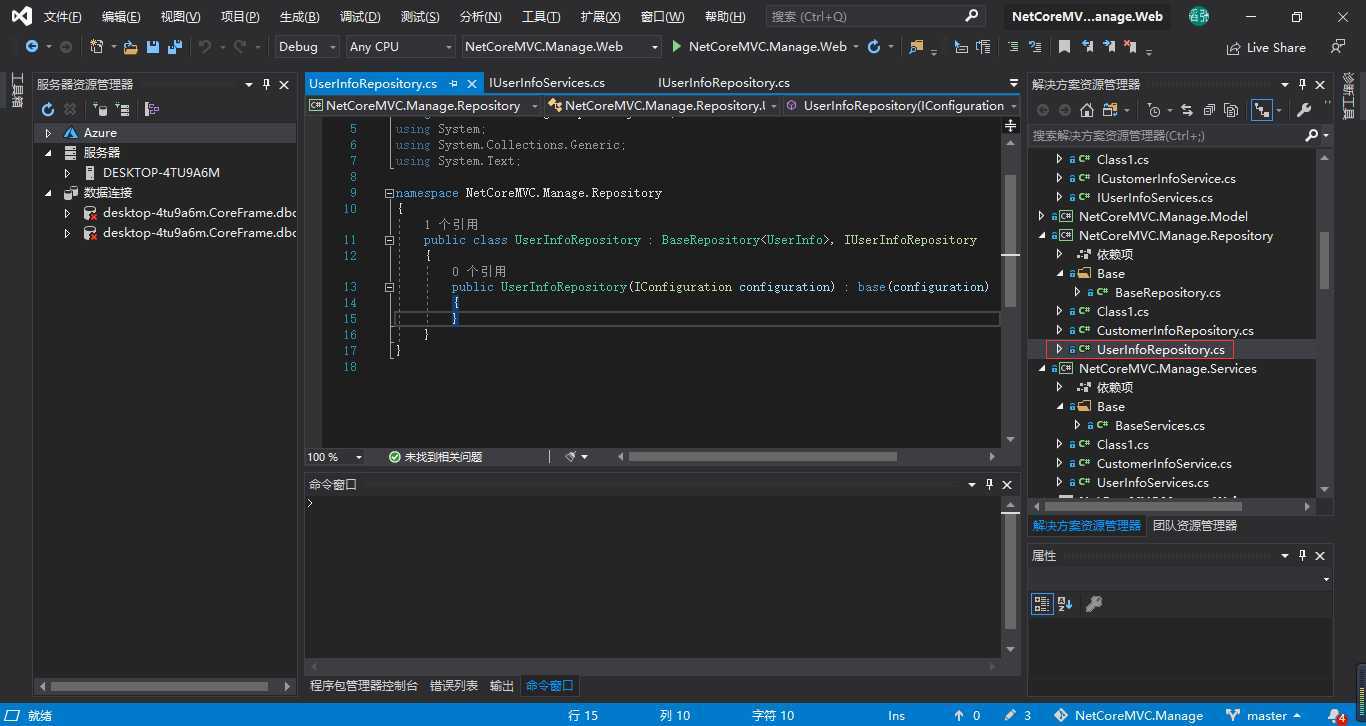The height and width of the screenshot is (726, 1366).
Task: Collapse the namespace block at line 9
Action: (389, 193)
